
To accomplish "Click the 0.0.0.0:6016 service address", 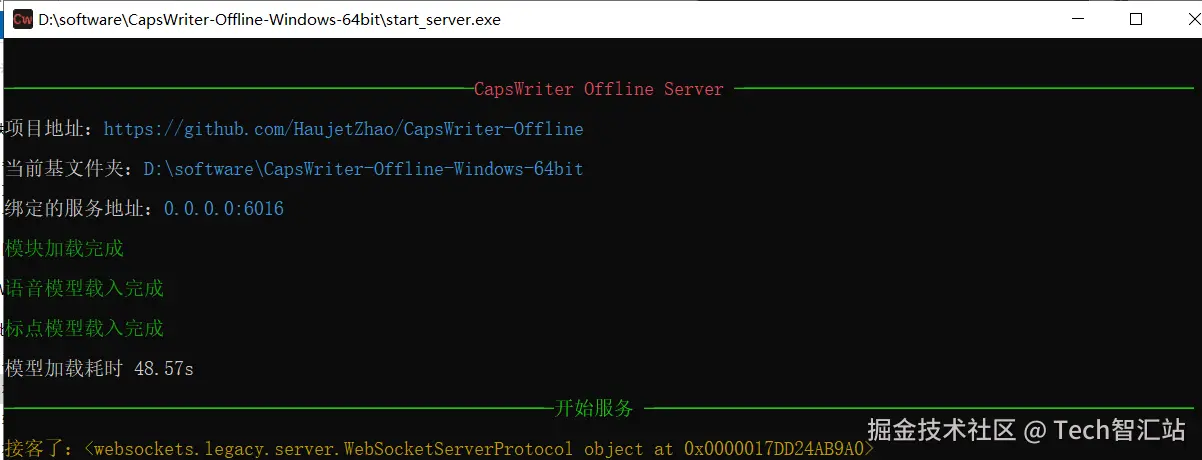I will (223, 209).
